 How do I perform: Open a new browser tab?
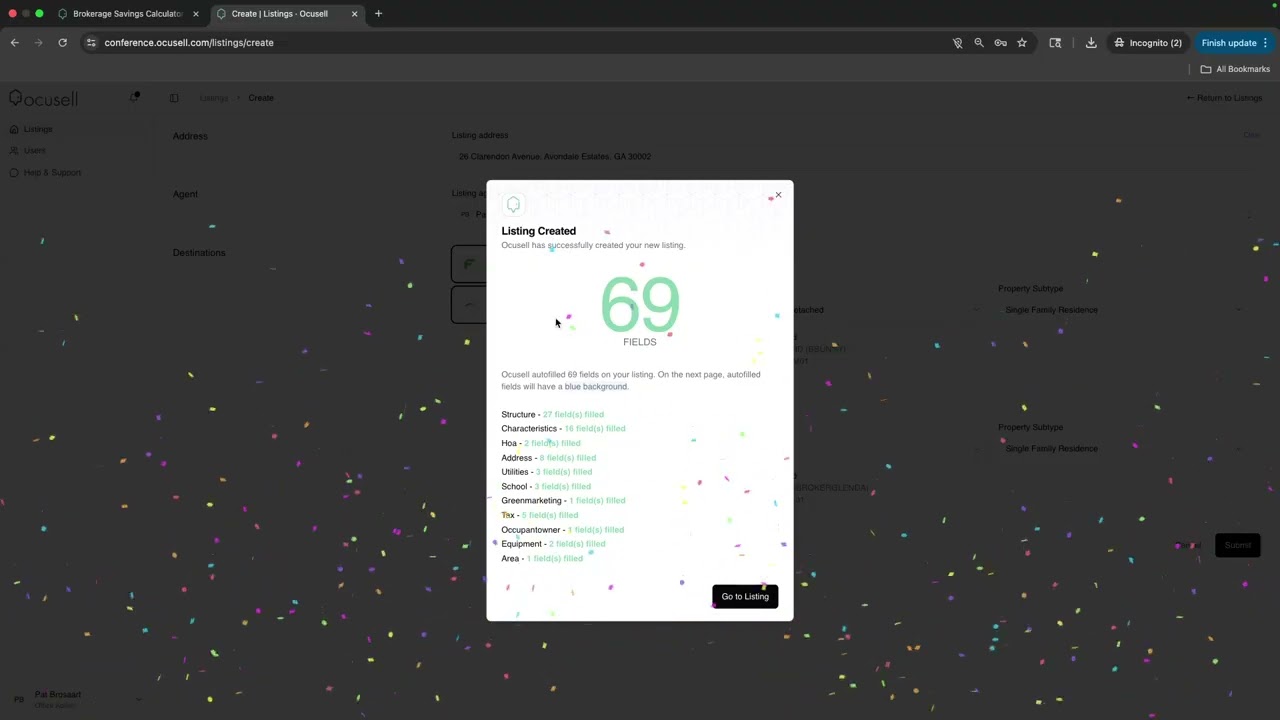(378, 14)
